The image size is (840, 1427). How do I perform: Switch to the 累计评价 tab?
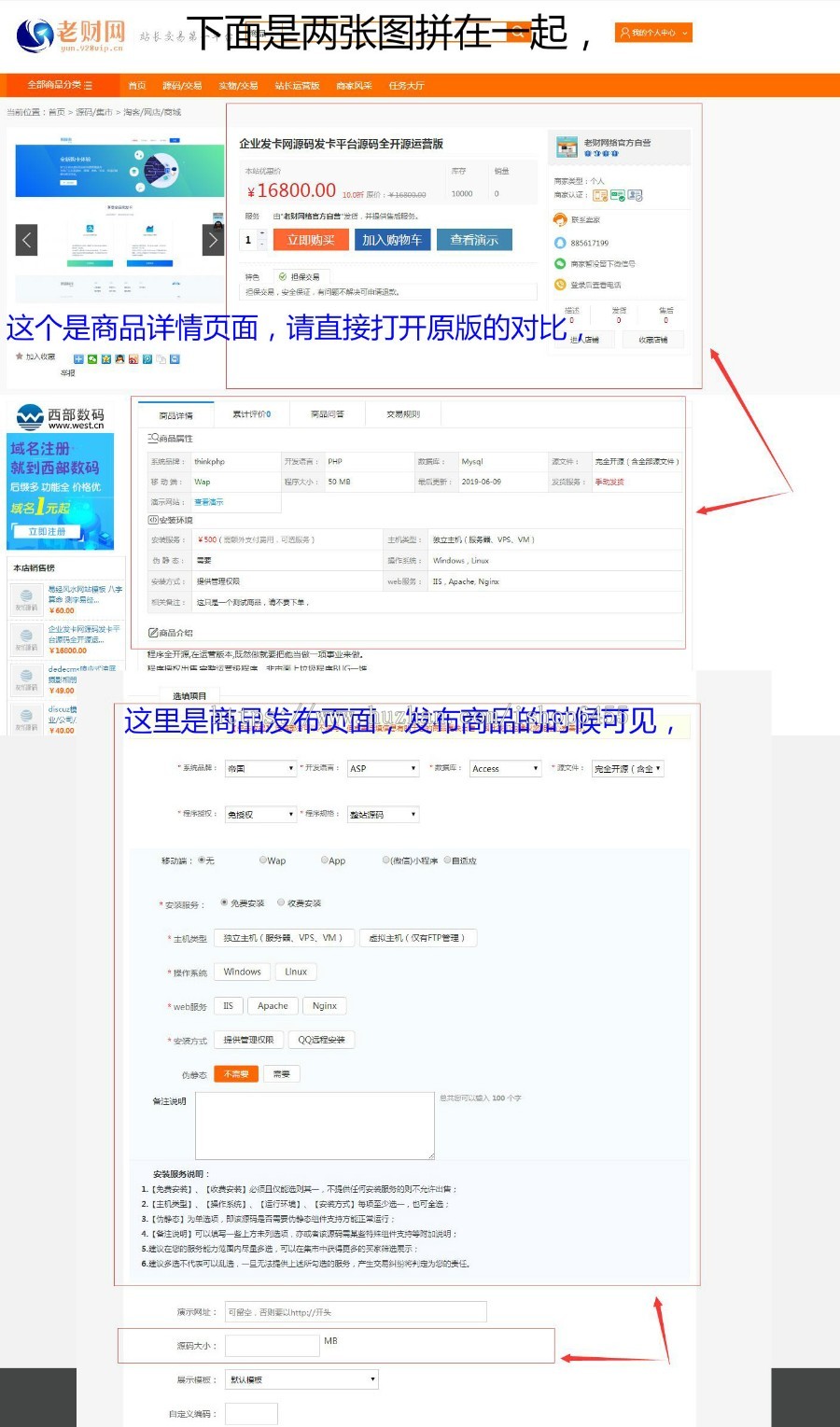(x=250, y=413)
